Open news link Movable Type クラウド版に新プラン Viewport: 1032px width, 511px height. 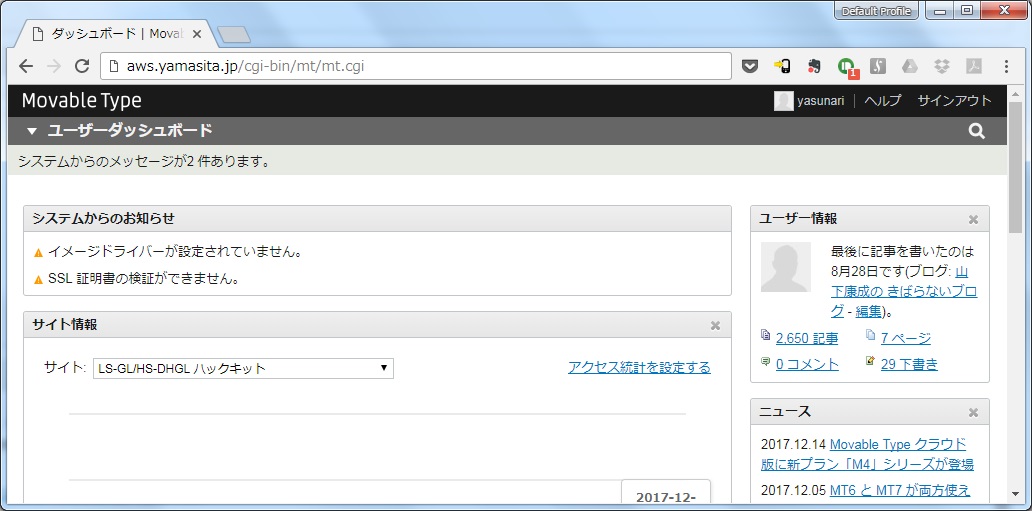click(x=868, y=454)
